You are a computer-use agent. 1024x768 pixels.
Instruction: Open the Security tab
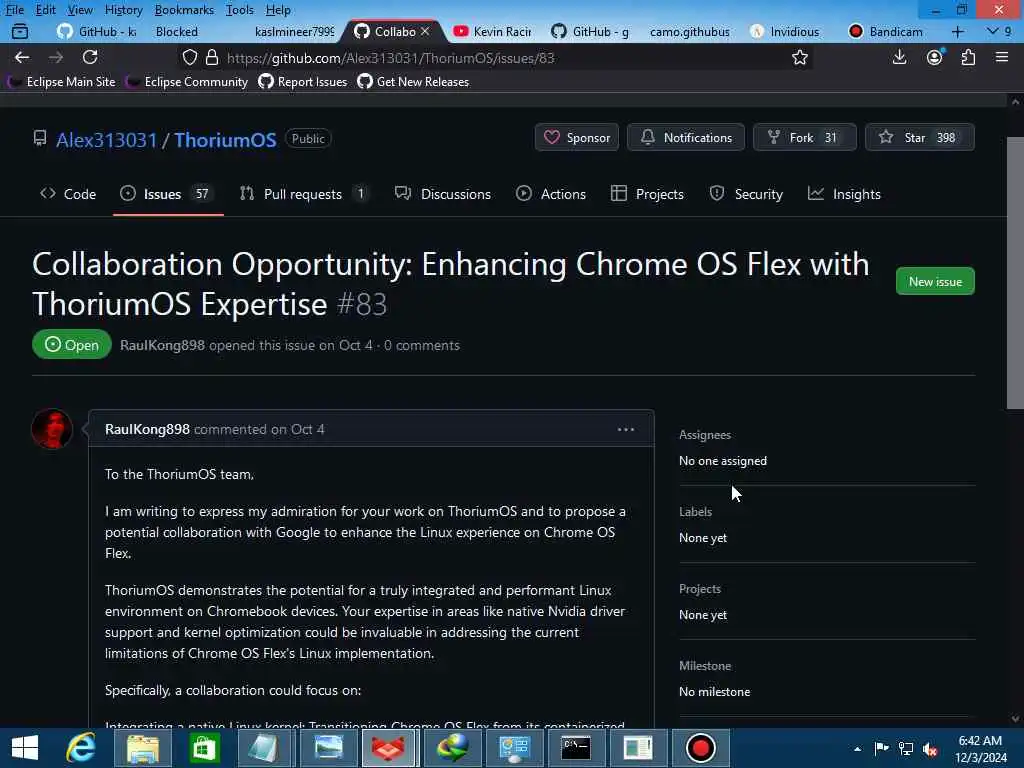click(x=746, y=194)
